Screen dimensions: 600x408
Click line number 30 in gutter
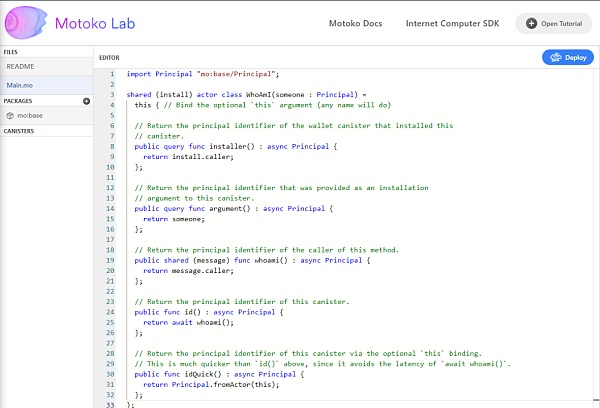click(x=110, y=374)
